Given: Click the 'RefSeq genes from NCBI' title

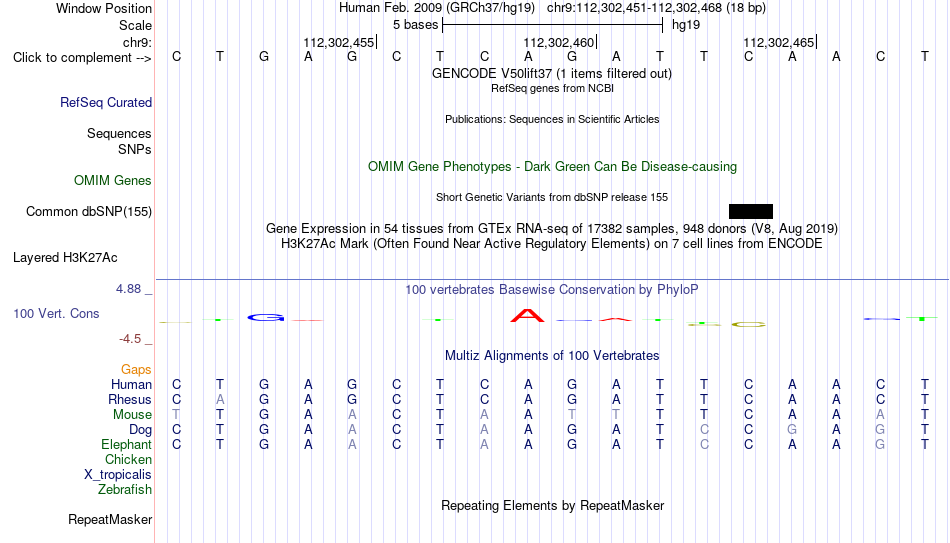Looking at the screenshot, I should click(552, 88).
